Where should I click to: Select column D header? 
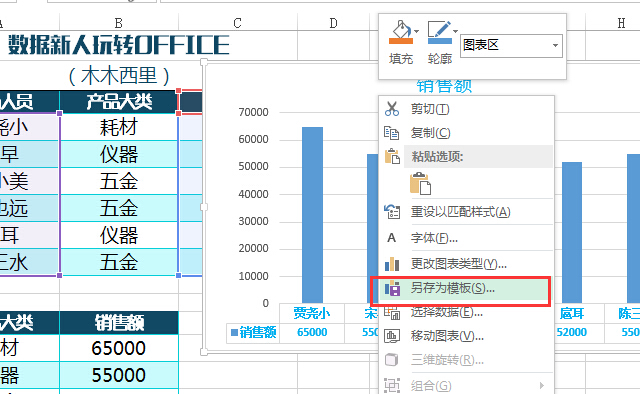pos(333,23)
